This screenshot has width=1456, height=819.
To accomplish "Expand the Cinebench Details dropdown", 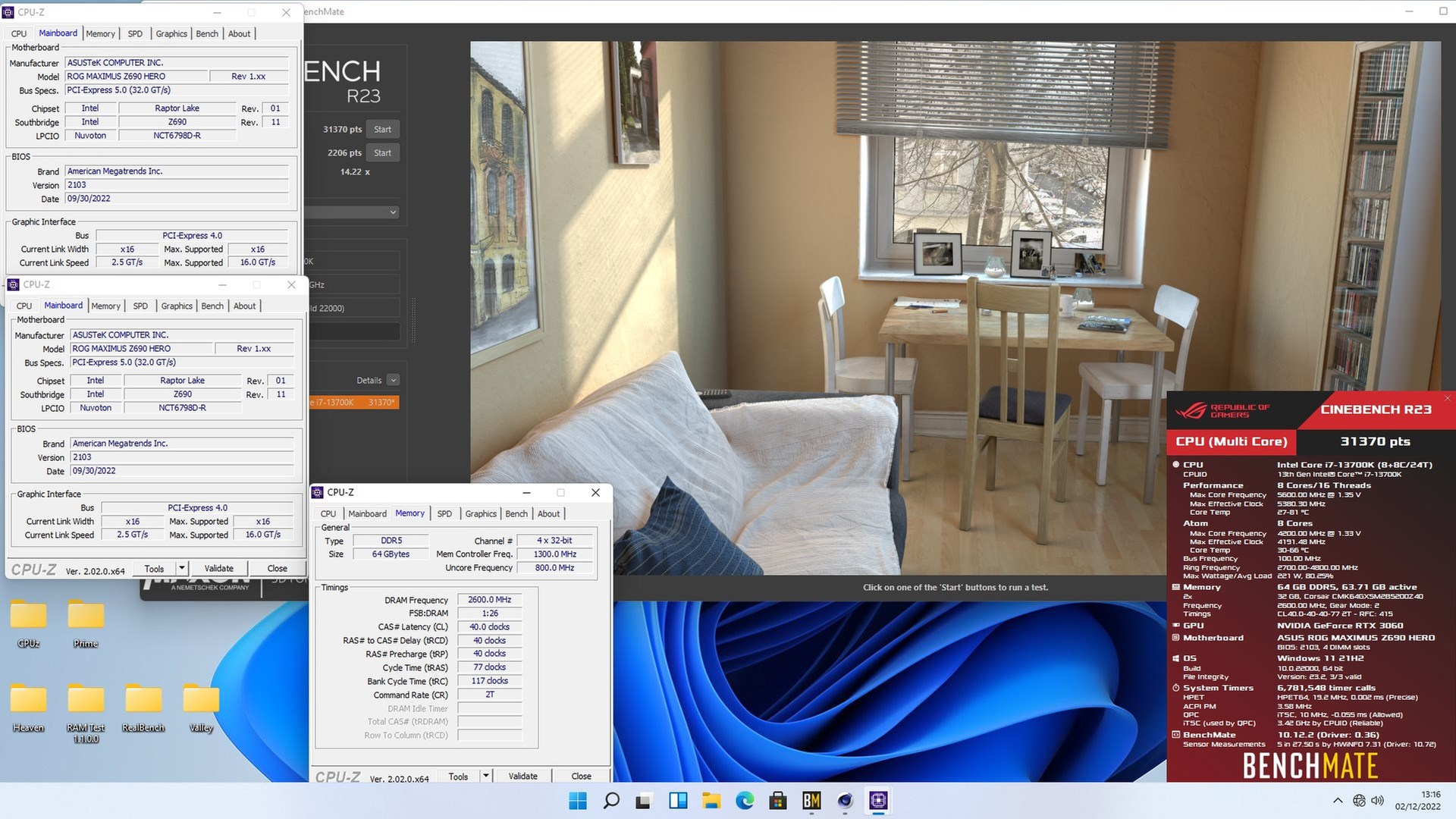I will (x=393, y=380).
